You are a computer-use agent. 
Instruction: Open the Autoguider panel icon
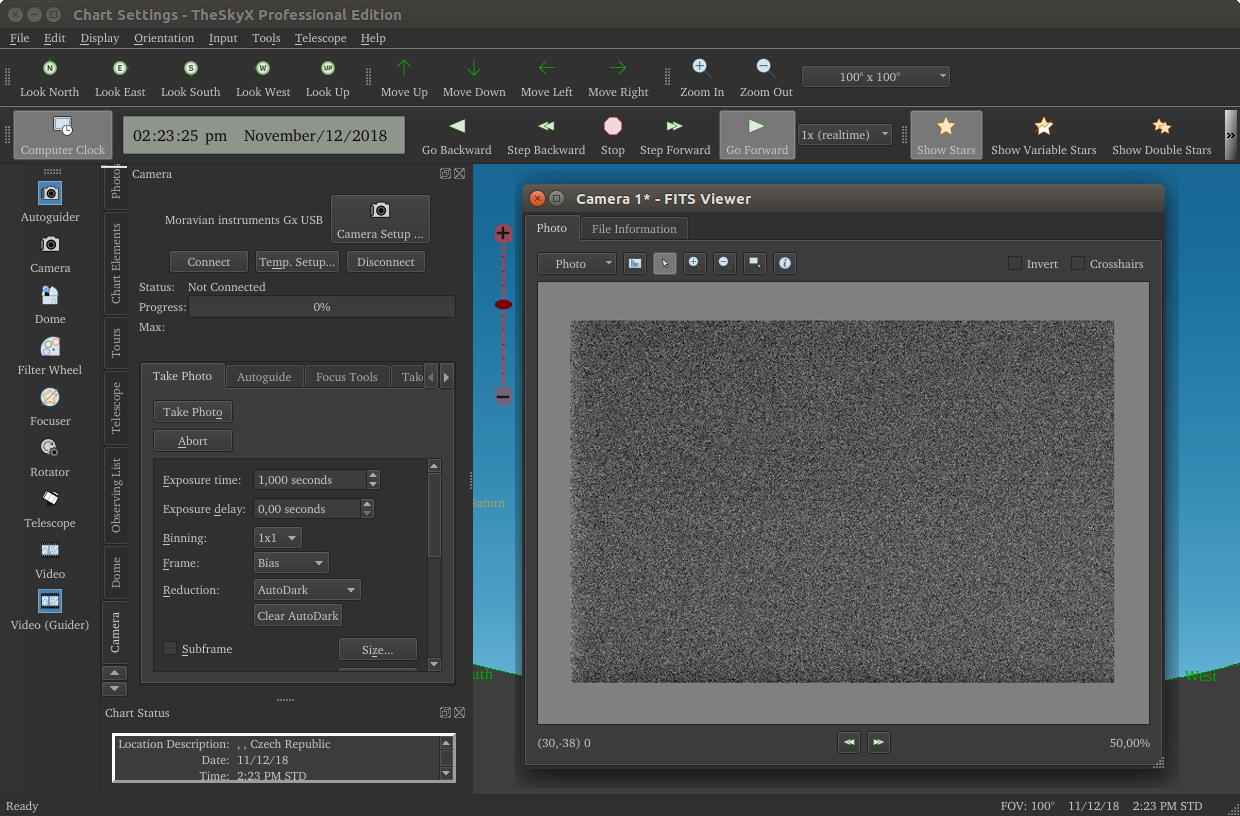click(50, 193)
